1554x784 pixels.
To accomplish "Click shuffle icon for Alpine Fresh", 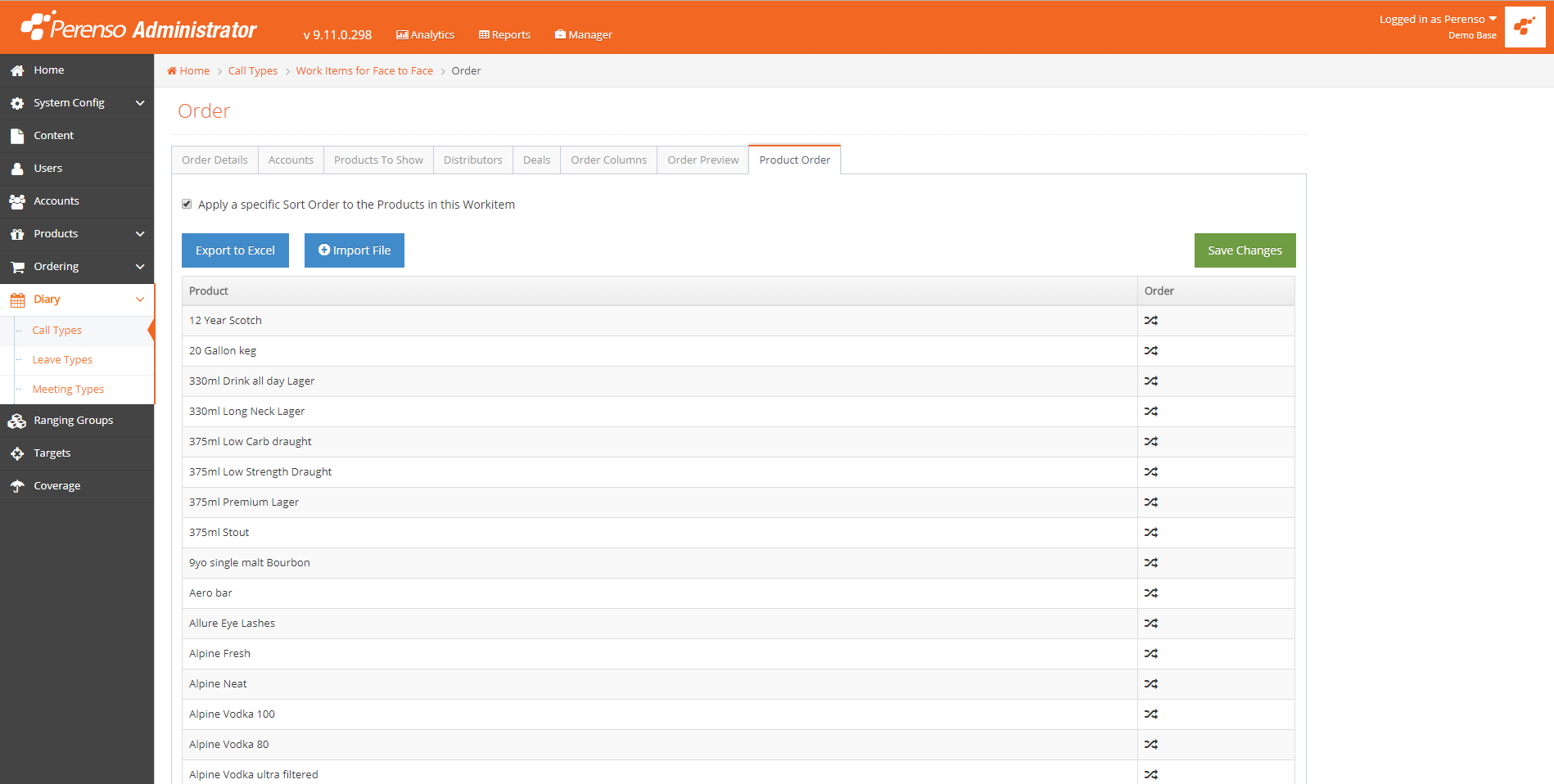I will [x=1151, y=654].
